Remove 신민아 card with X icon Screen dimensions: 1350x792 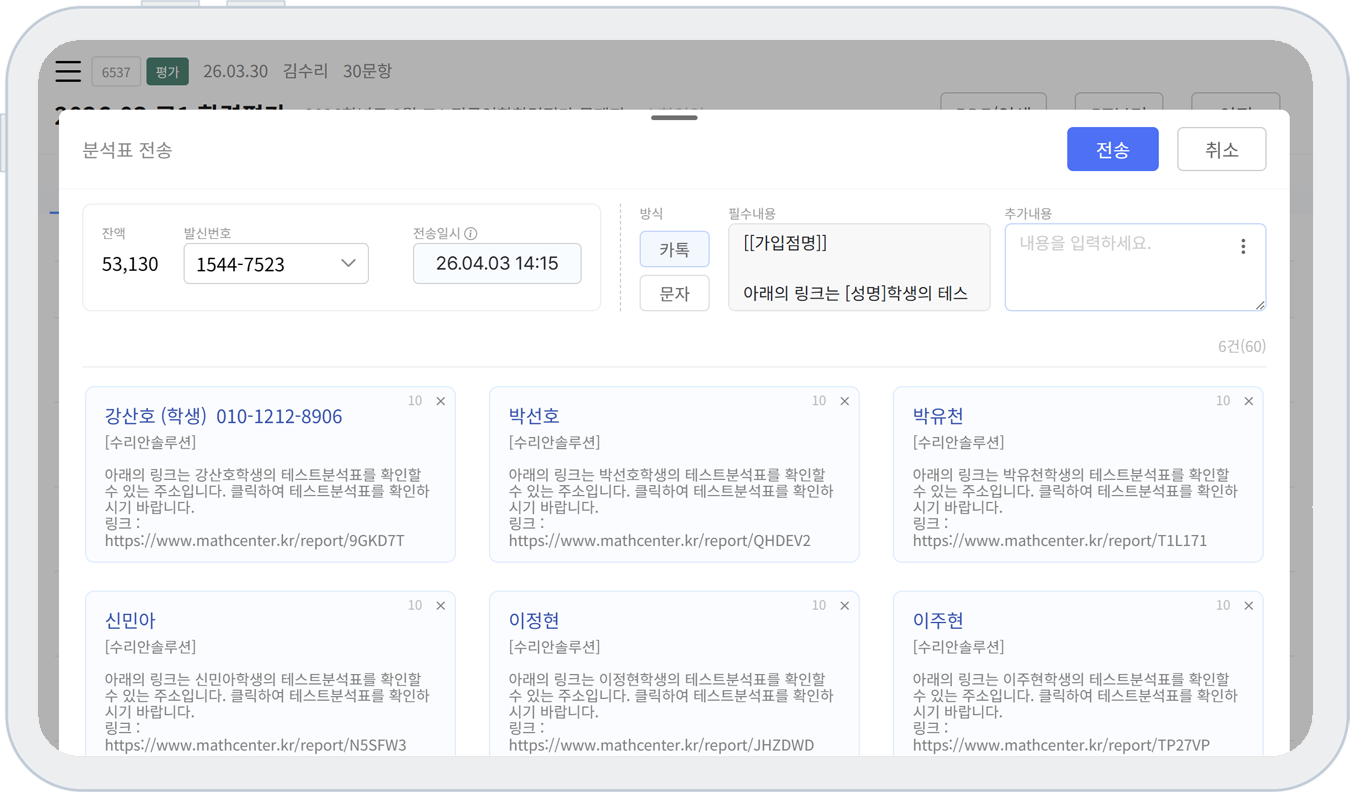[441, 606]
